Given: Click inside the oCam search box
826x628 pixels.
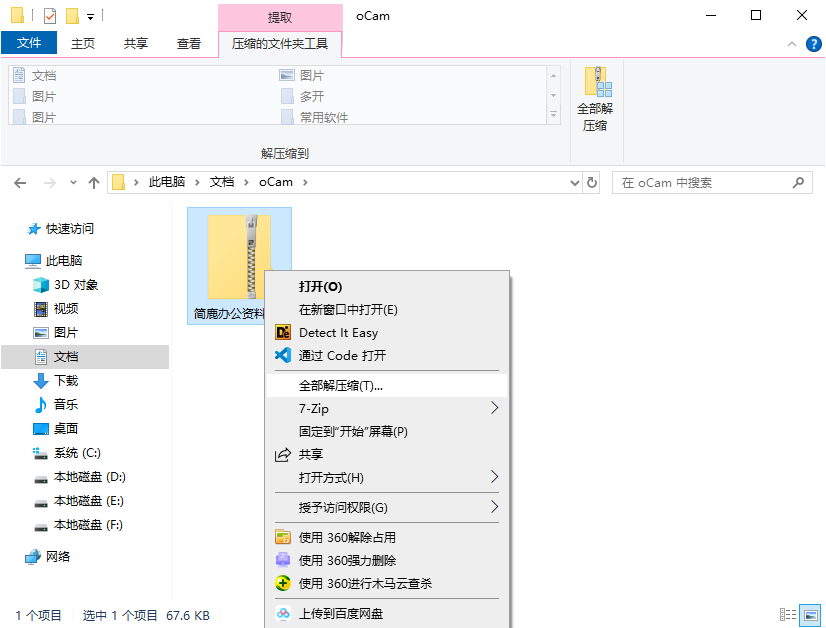Looking at the screenshot, I should pyautogui.click(x=700, y=183).
